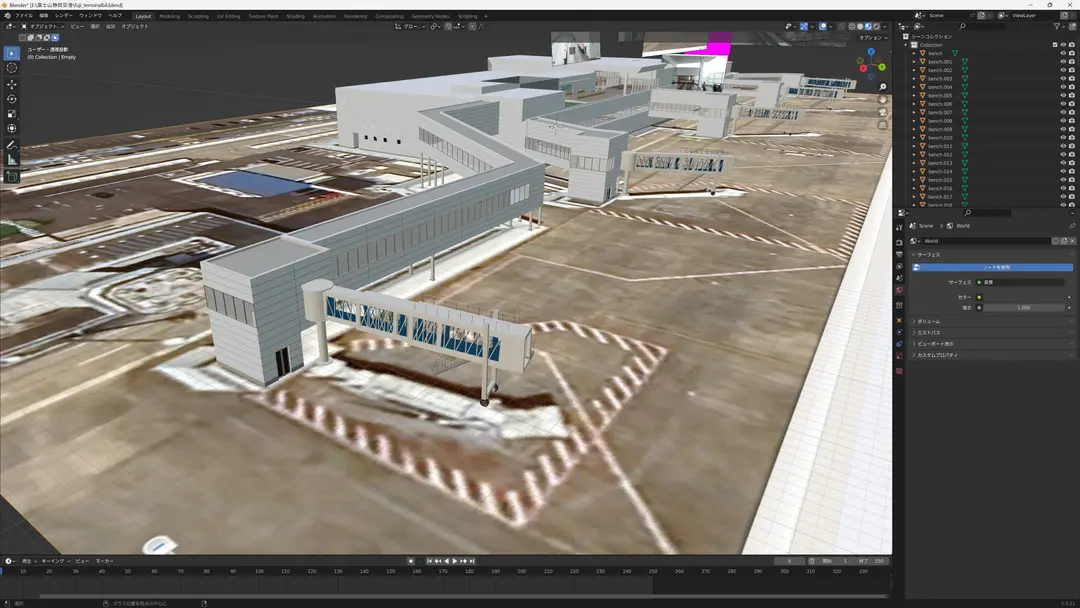Expand the bench.008 tree row
Image resolution: width=1080 pixels, height=608 pixels.
(914, 120)
